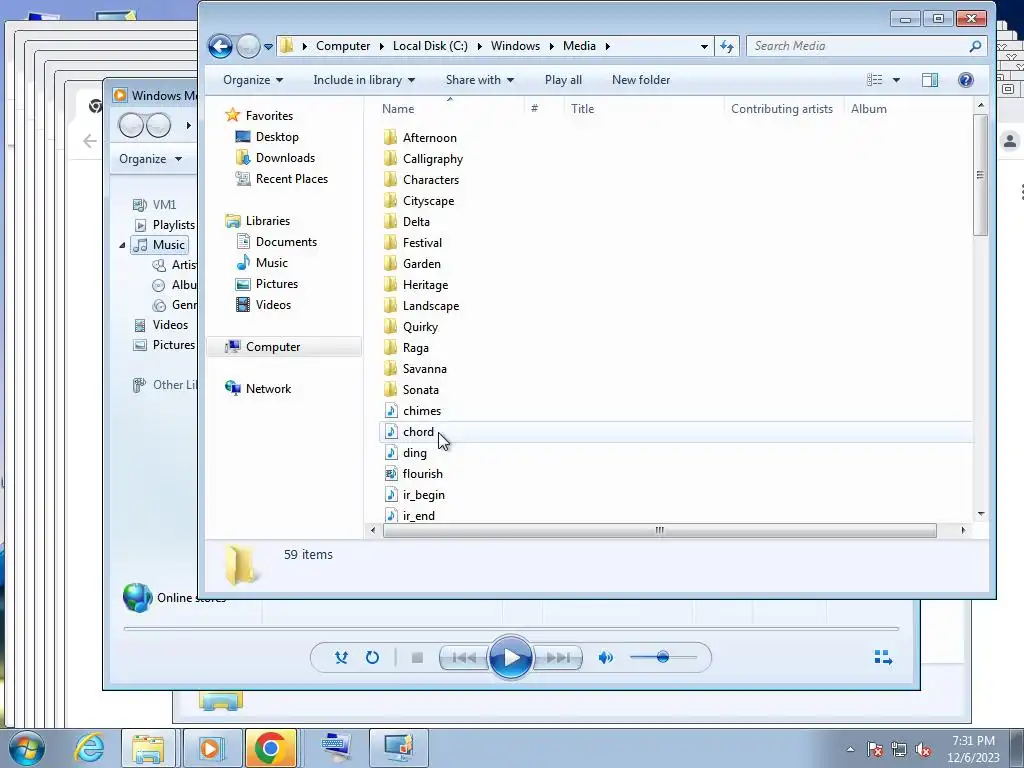Open the Documents library
This screenshot has width=1024, height=768.
click(286, 242)
